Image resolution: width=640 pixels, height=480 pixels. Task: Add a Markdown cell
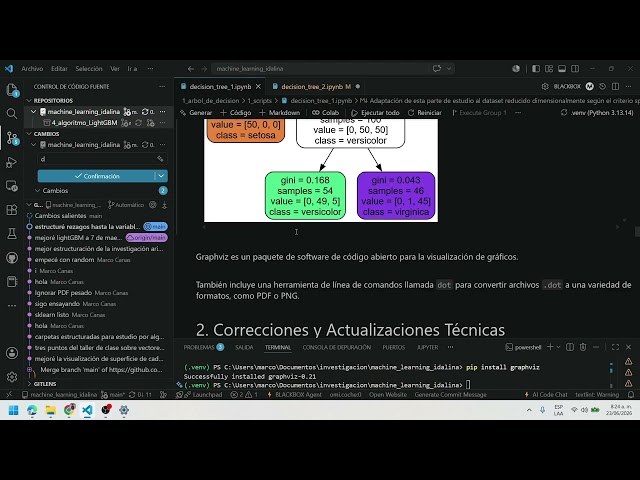[x=280, y=113]
